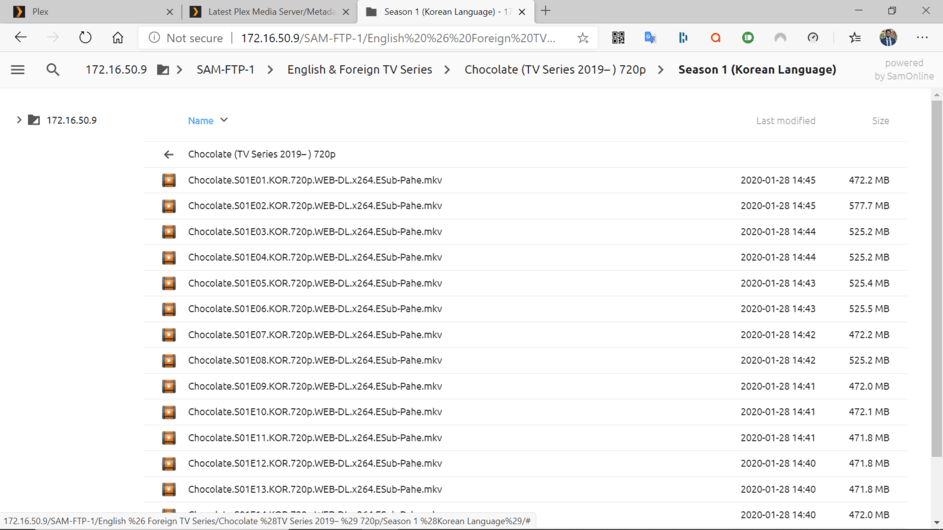This screenshot has width=943, height=530.
Task: Open a new browser tab
Action: point(545,11)
